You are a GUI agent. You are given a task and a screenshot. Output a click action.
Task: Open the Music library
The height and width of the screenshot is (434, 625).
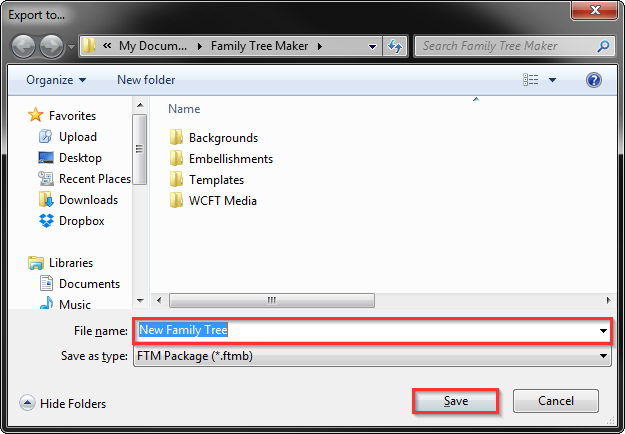click(x=75, y=304)
